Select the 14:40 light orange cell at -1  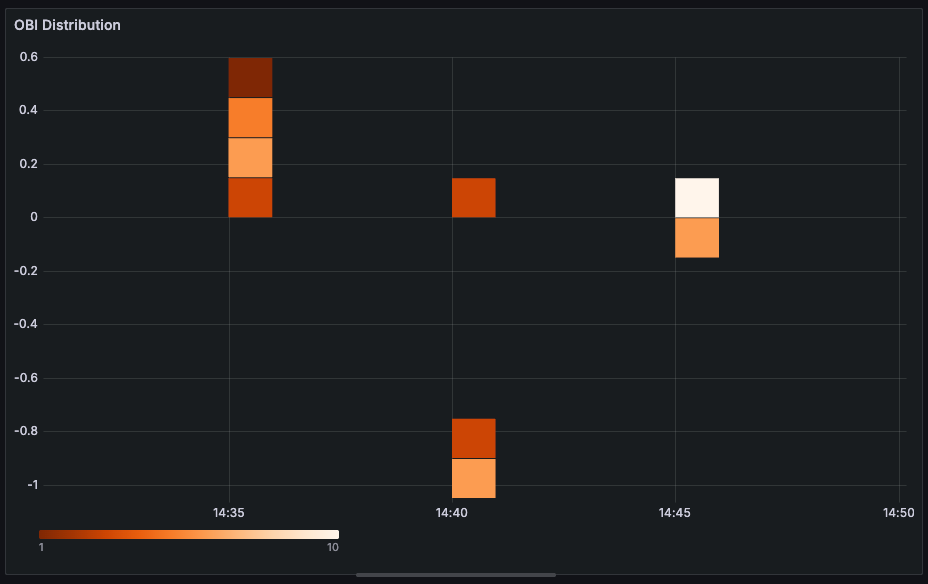pyautogui.click(x=473, y=478)
